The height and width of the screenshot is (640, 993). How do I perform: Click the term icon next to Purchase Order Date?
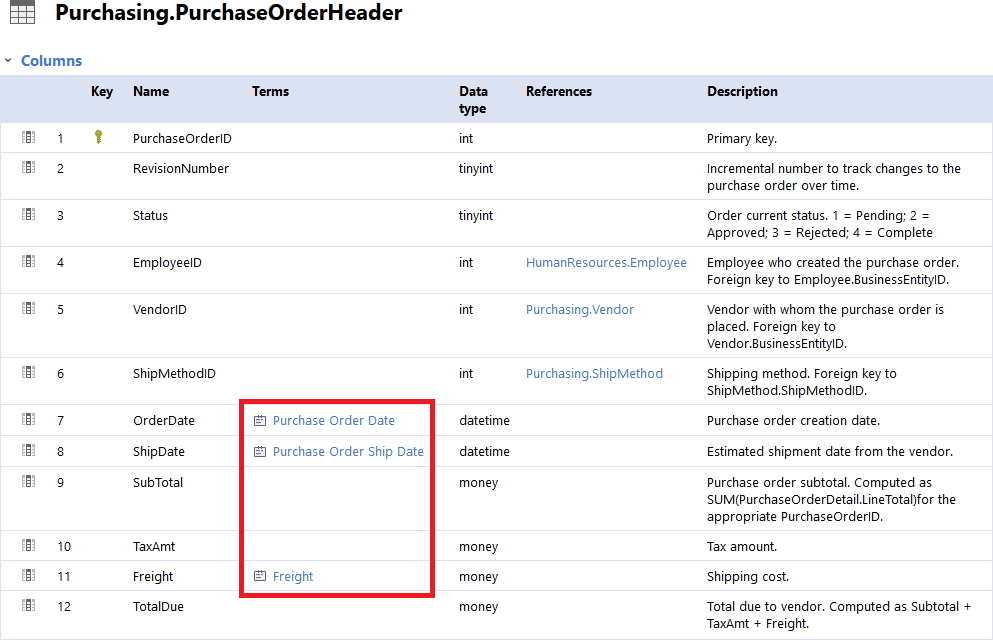(260, 421)
